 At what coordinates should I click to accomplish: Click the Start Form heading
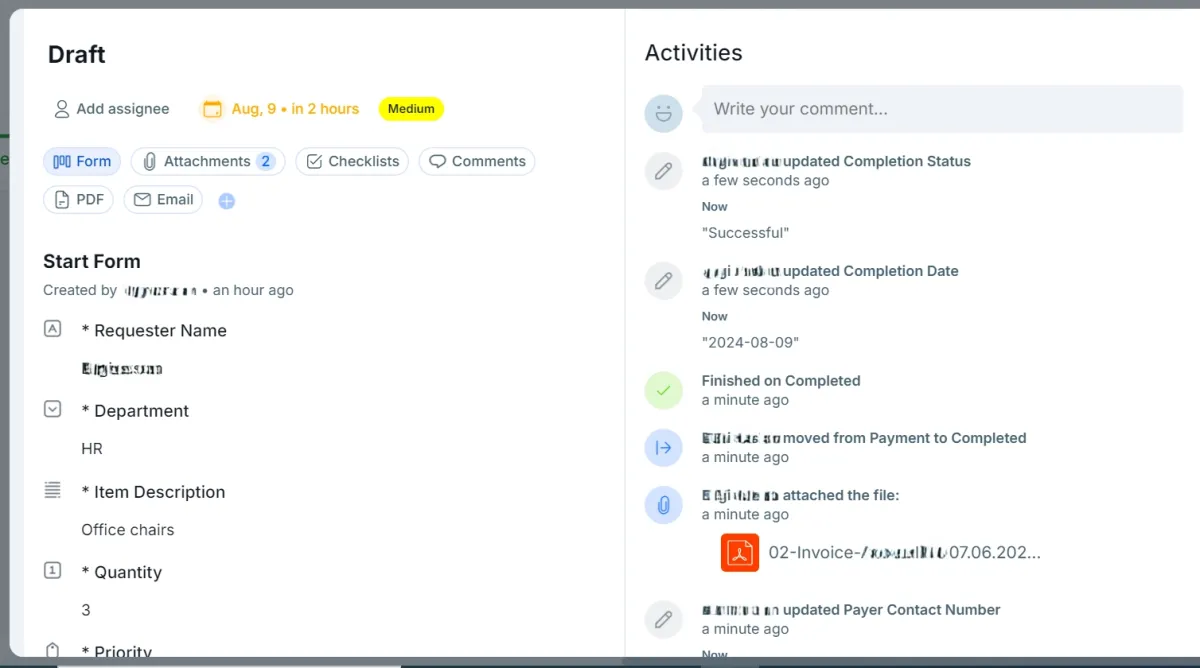[92, 261]
